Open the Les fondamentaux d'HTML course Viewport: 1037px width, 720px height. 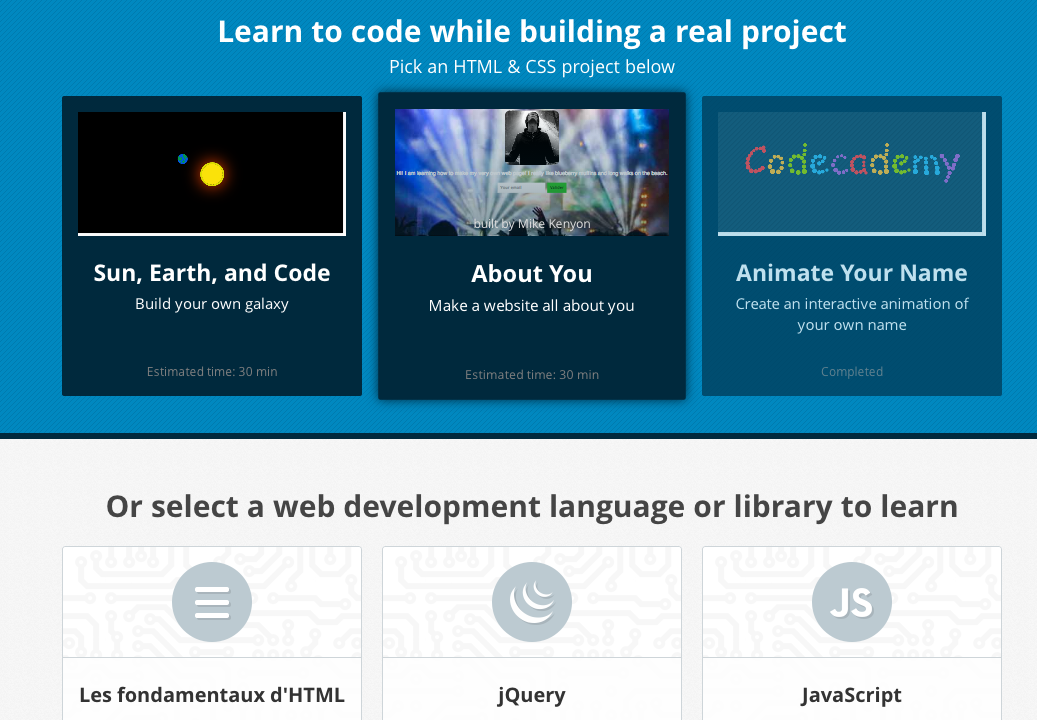click(x=212, y=695)
